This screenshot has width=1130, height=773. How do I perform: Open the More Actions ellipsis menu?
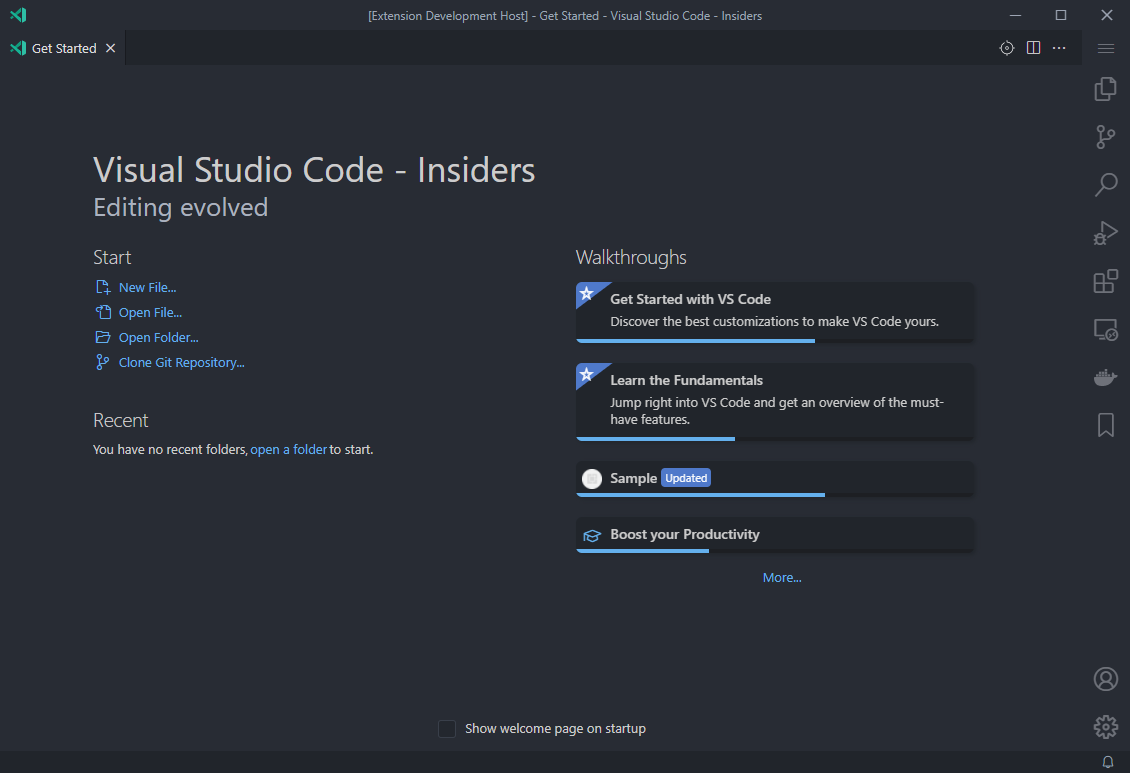click(x=1059, y=47)
